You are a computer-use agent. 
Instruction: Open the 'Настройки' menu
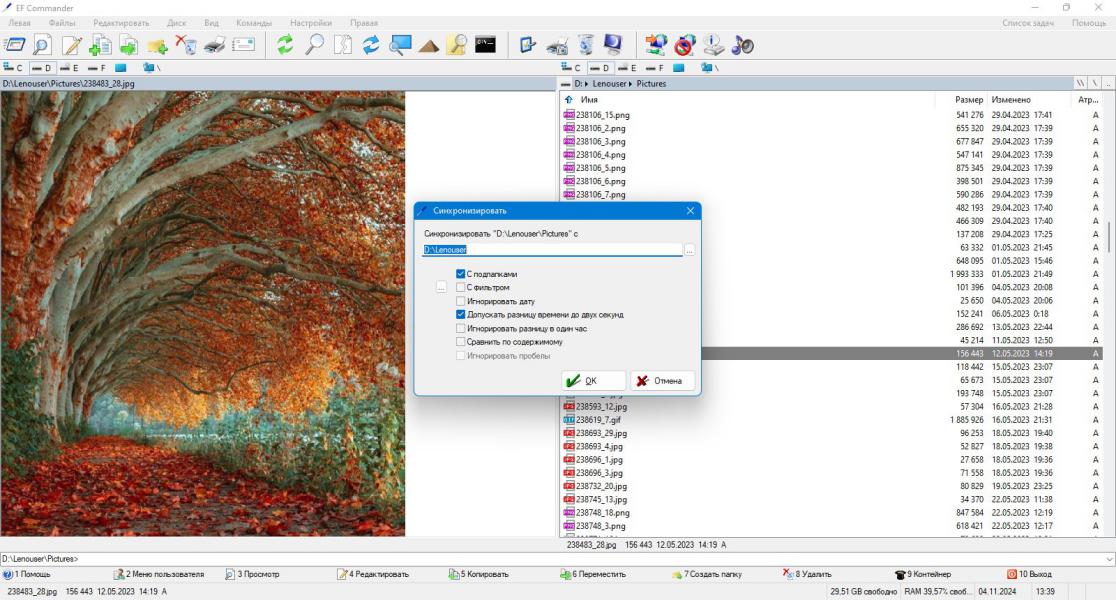311,23
